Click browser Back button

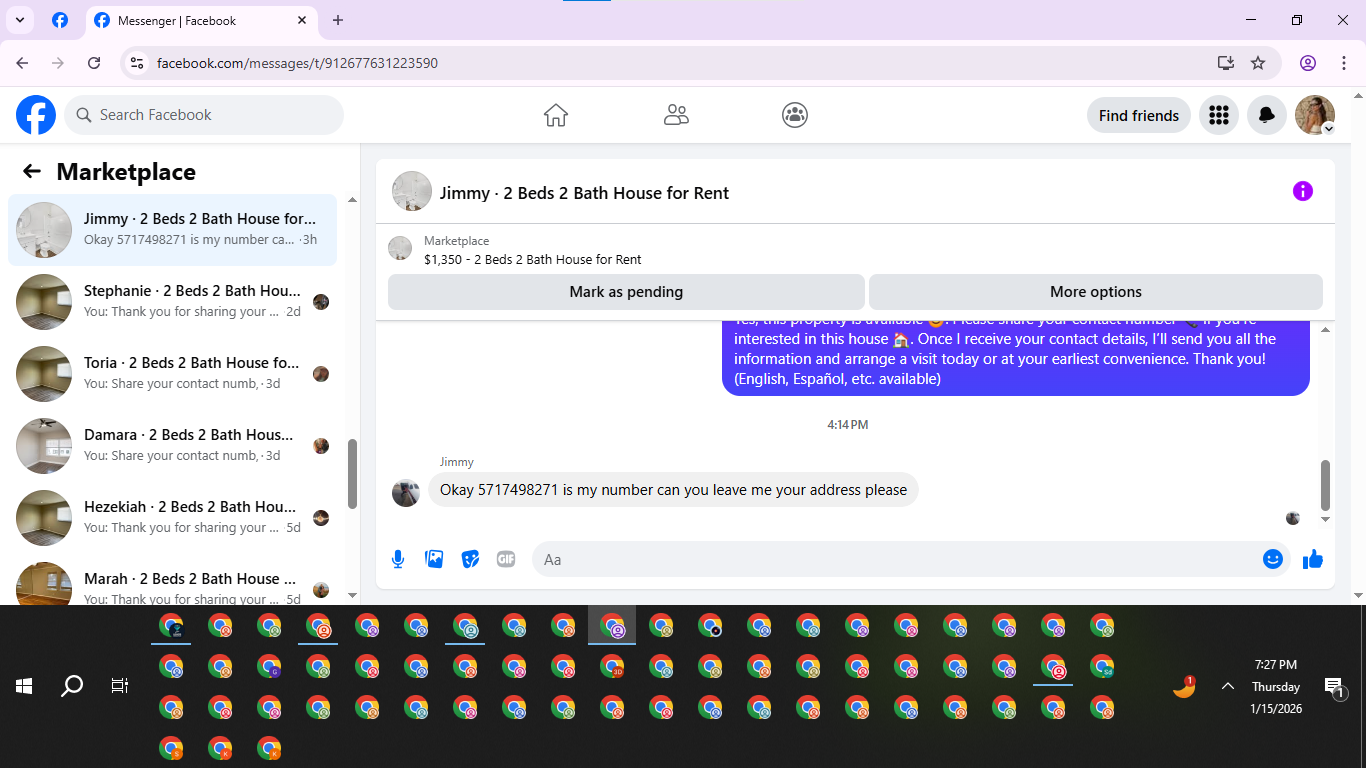click(x=22, y=63)
